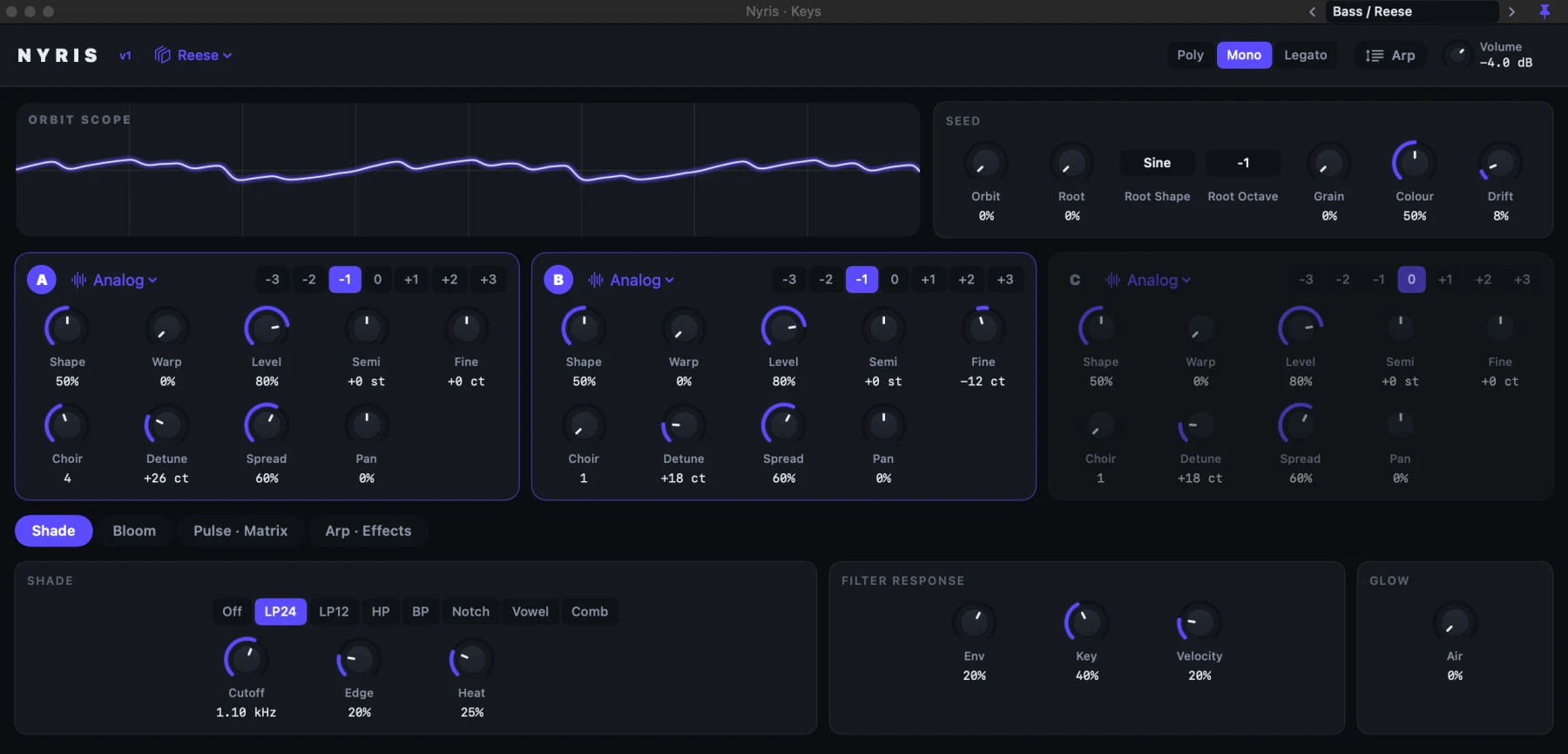Click the Heat knob in Shade

coord(471,659)
